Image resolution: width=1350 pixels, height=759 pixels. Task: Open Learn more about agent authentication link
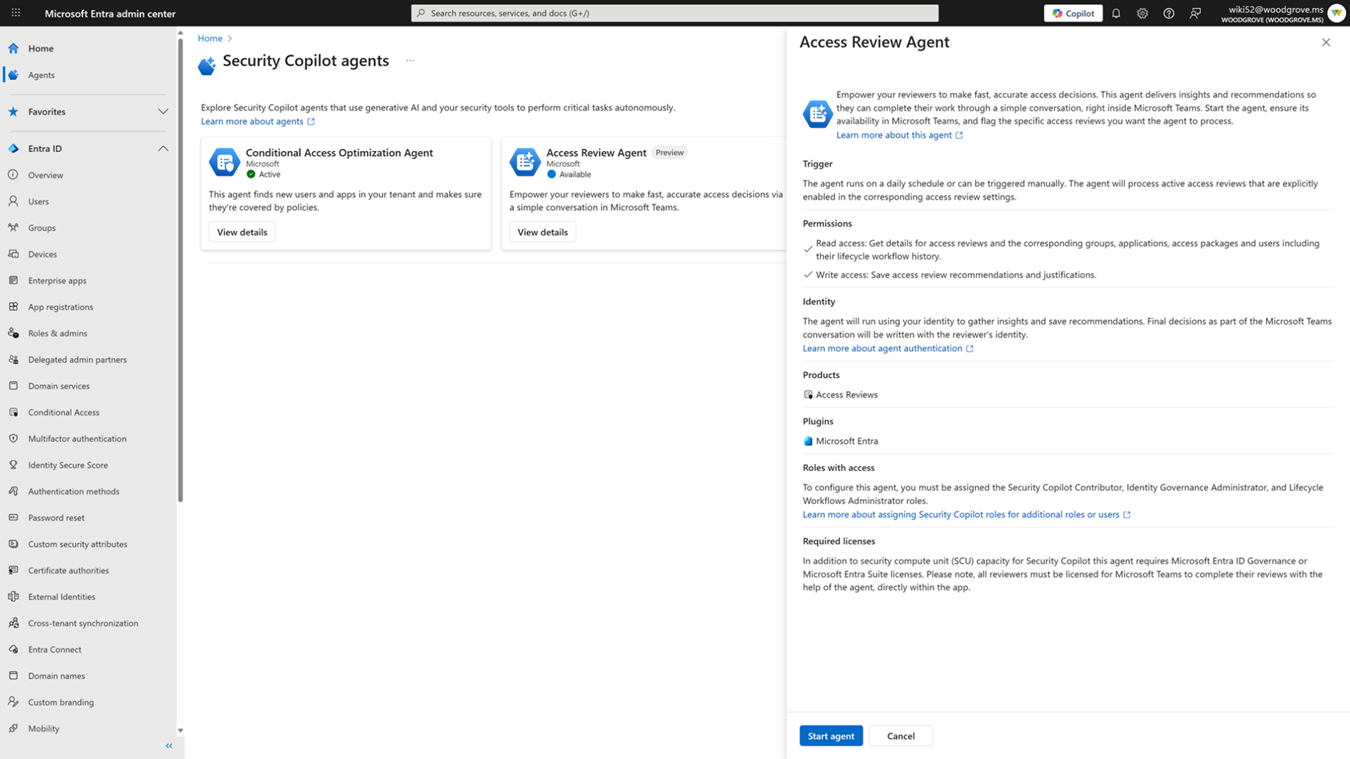coord(882,348)
